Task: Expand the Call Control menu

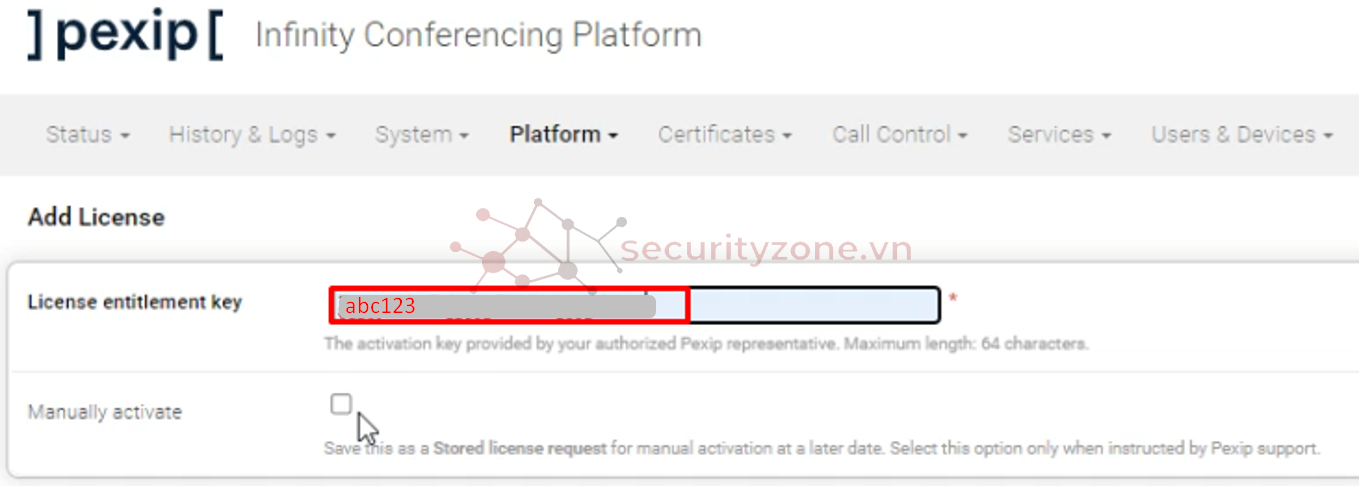Action: point(900,134)
